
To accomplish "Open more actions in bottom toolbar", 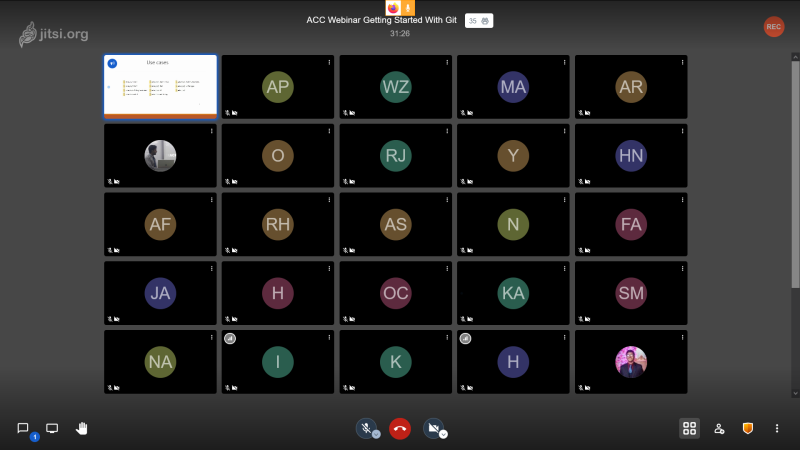I will pos(777,429).
